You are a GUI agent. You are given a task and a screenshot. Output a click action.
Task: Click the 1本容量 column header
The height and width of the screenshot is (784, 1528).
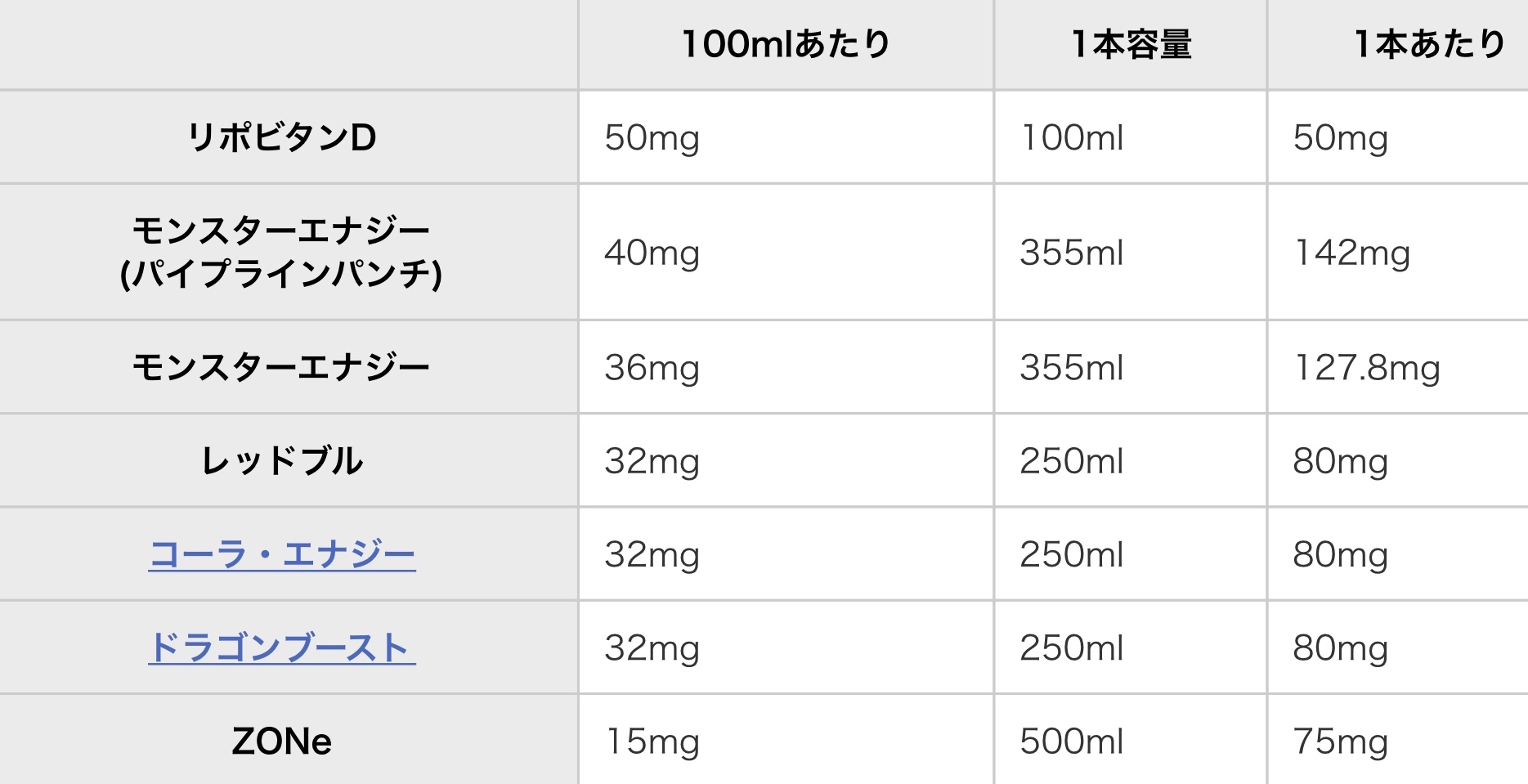[x=1131, y=44]
